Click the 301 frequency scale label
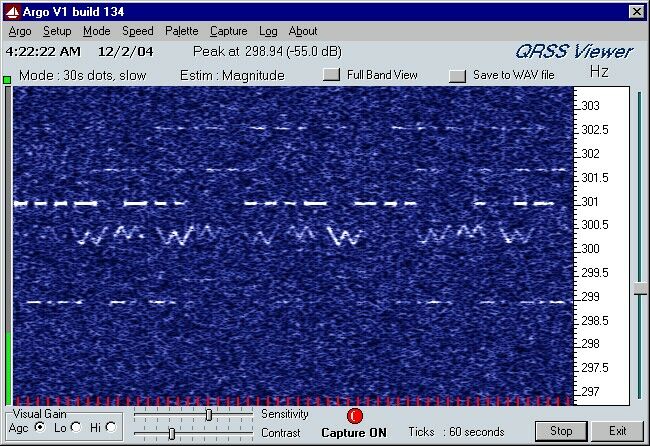 point(590,202)
